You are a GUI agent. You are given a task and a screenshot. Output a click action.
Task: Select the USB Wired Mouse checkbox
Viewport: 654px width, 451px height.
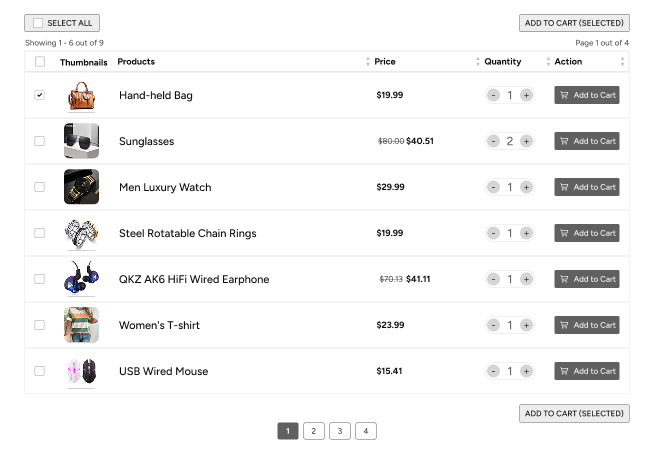[40, 371]
